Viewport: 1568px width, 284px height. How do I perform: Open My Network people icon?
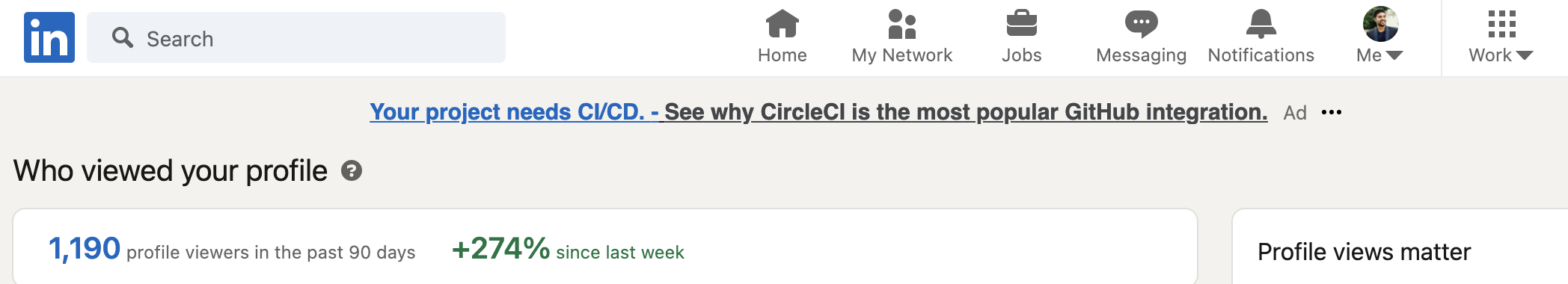pos(902,24)
